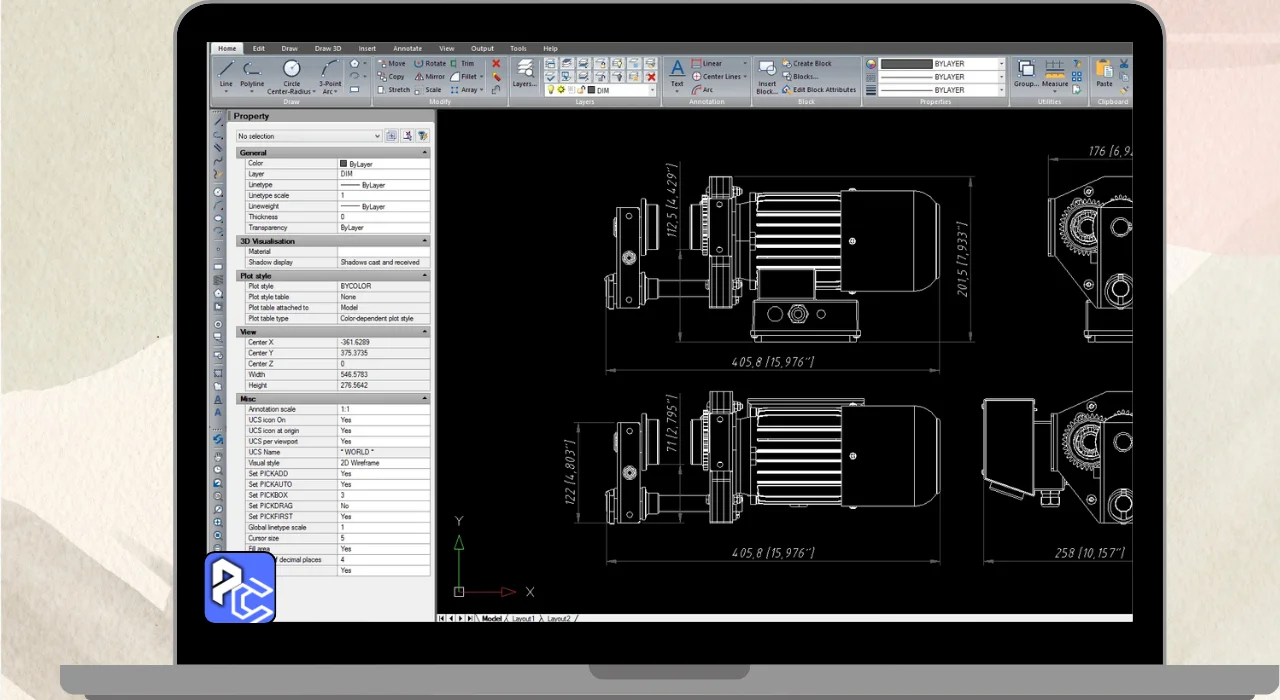
Task: Open the DIM layer dropdown list
Action: tap(653, 90)
